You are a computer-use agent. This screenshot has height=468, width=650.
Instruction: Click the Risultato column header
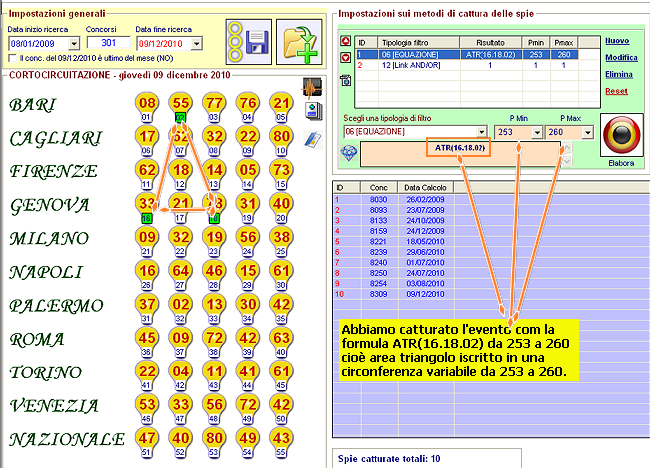click(490, 43)
